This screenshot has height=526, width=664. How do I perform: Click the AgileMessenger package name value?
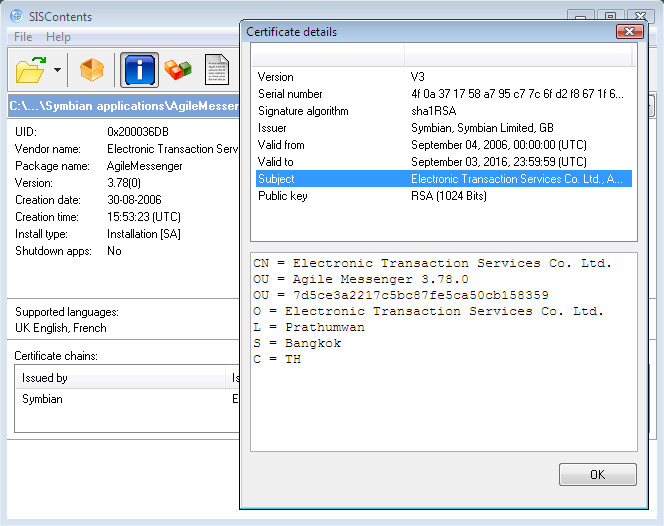(144, 166)
